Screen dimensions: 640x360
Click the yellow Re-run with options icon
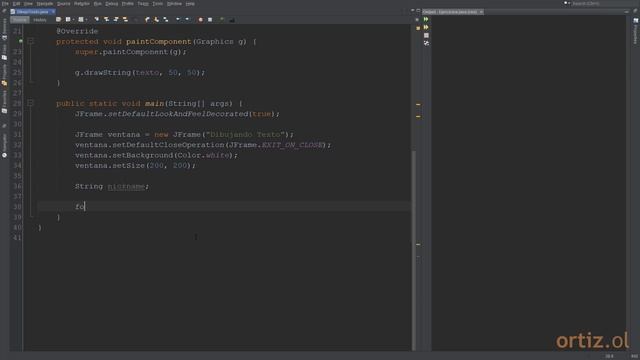[x=426, y=27]
